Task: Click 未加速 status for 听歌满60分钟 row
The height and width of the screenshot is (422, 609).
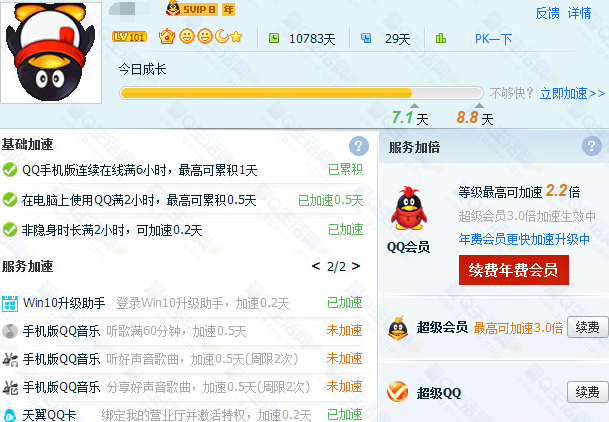Action: 345,330
